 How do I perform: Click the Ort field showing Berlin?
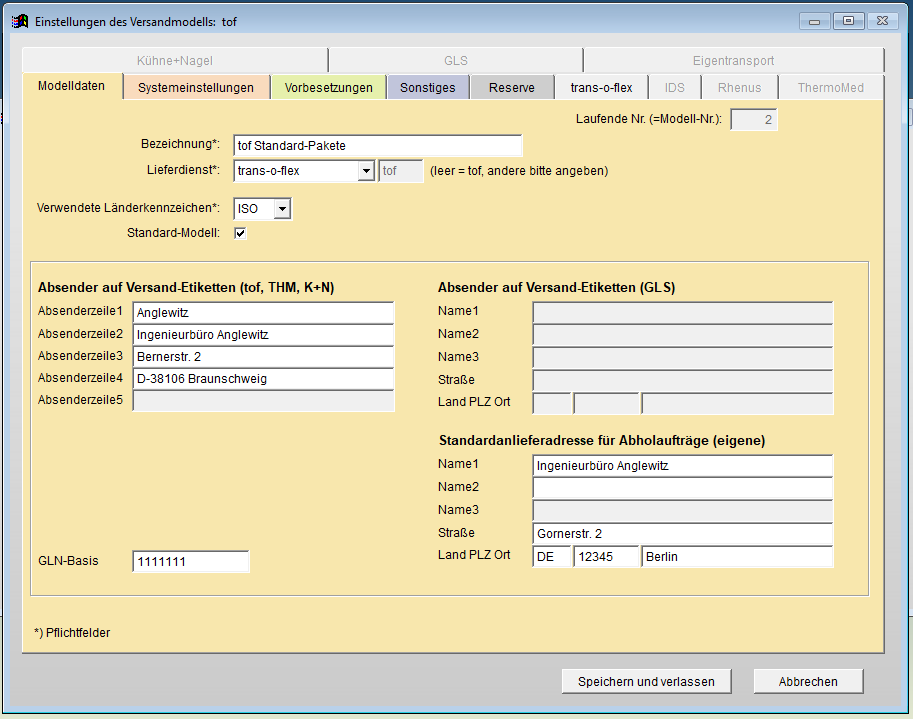coord(737,557)
